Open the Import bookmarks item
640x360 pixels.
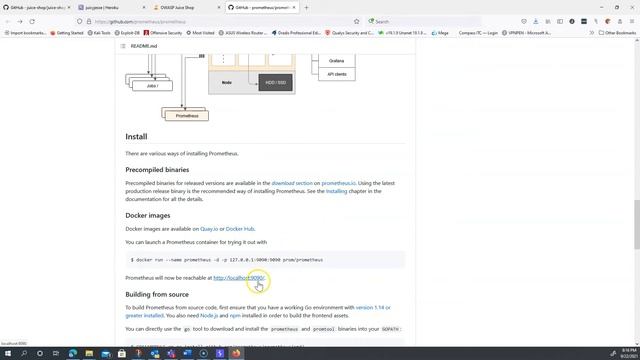coord(25,33)
